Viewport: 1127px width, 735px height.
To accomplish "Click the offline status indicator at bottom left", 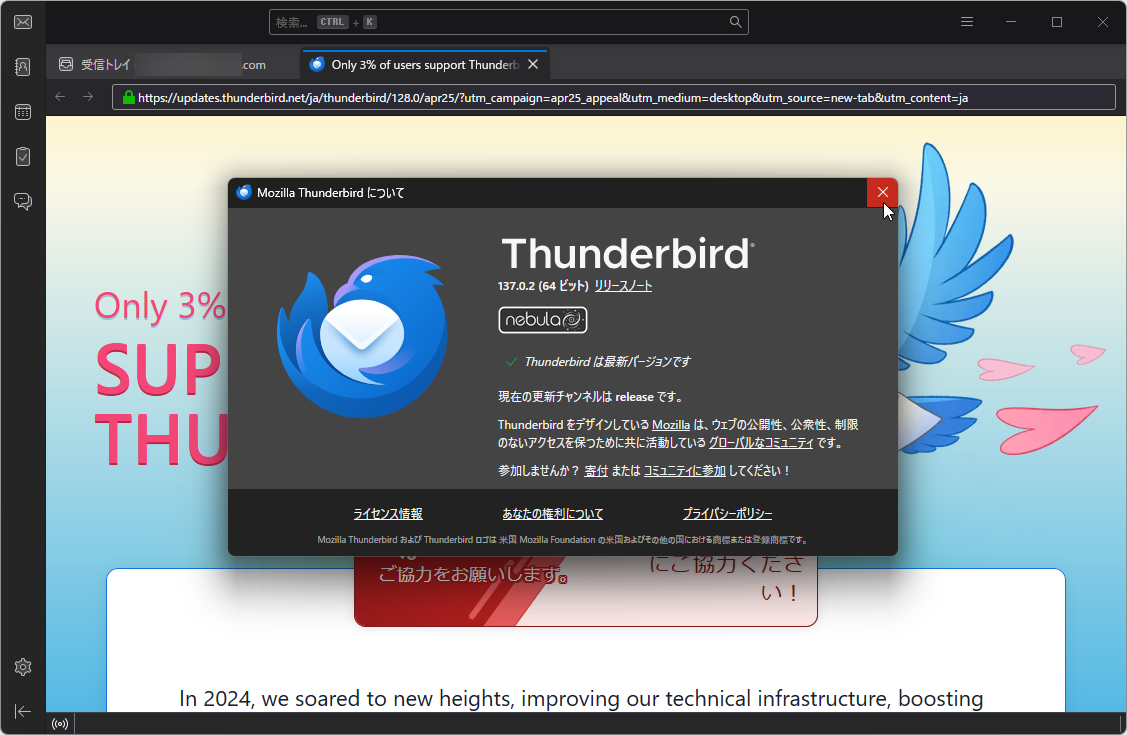I will pyautogui.click(x=59, y=723).
